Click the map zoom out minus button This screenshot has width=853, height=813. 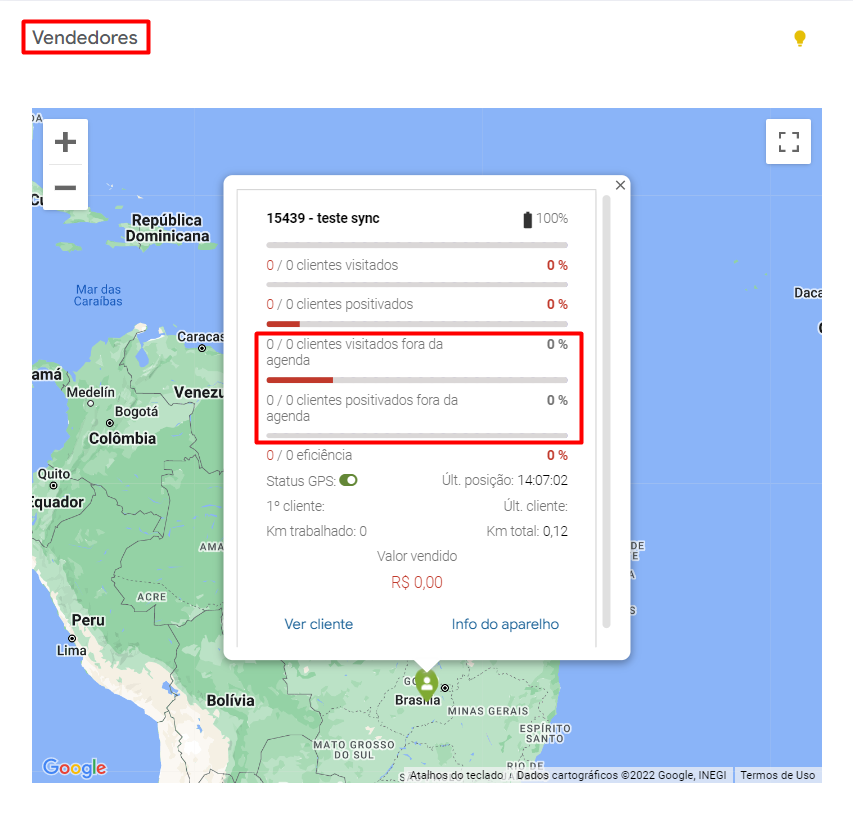click(65, 188)
